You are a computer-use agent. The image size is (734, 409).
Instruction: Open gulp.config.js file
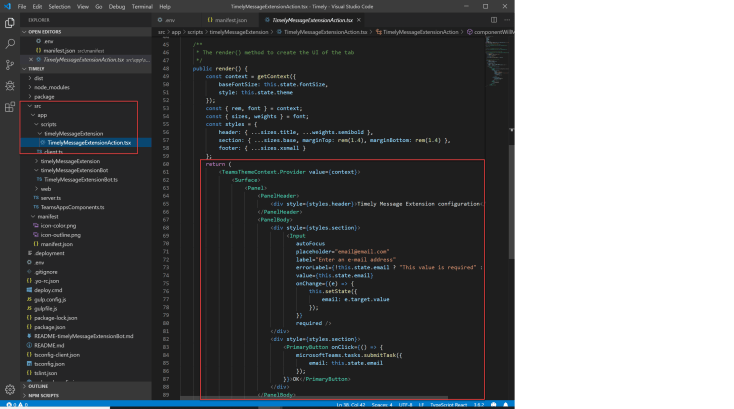tap(50, 299)
